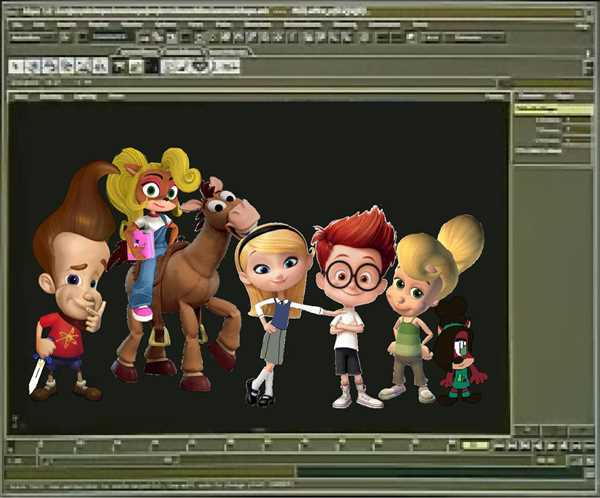Open the viewport Lighting menu

point(85,96)
